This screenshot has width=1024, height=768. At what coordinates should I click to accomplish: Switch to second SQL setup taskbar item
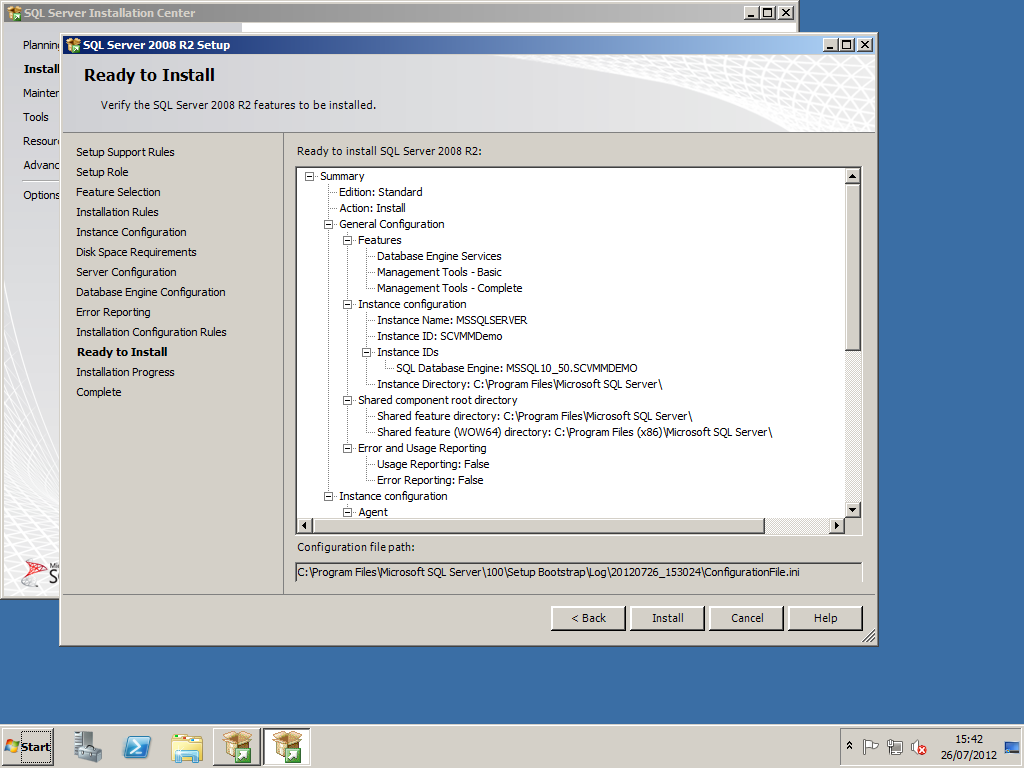point(287,746)
